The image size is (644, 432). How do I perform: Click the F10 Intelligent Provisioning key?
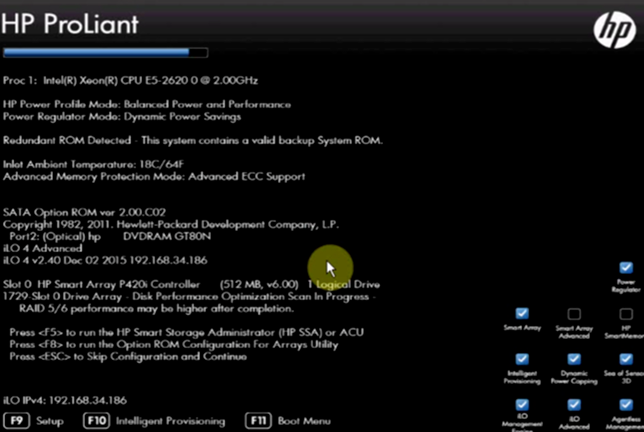point(97,421)
